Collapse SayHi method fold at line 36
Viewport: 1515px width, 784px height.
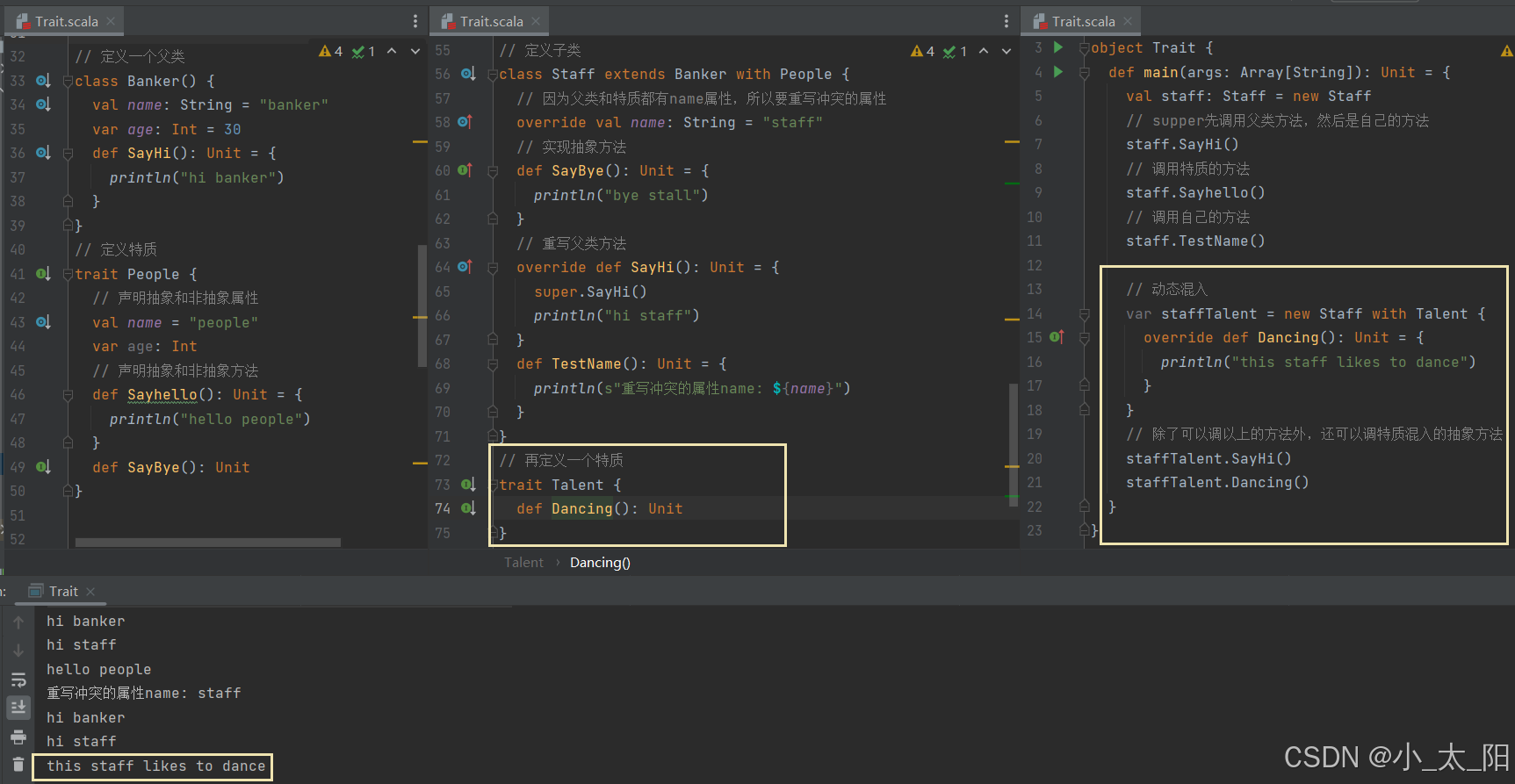point(68,153)
